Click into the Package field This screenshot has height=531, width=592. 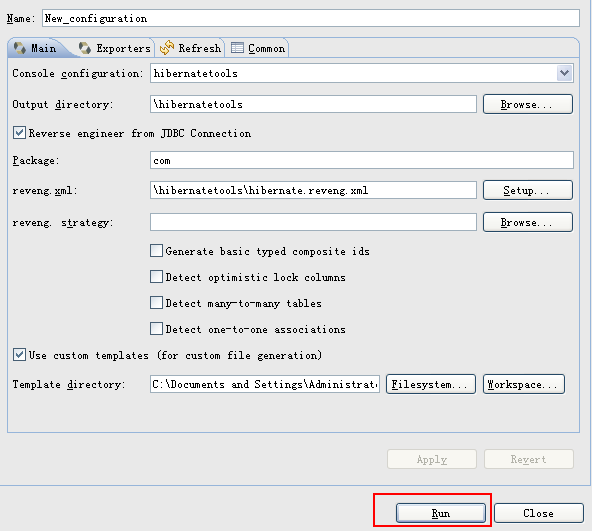tap(362, 160)
